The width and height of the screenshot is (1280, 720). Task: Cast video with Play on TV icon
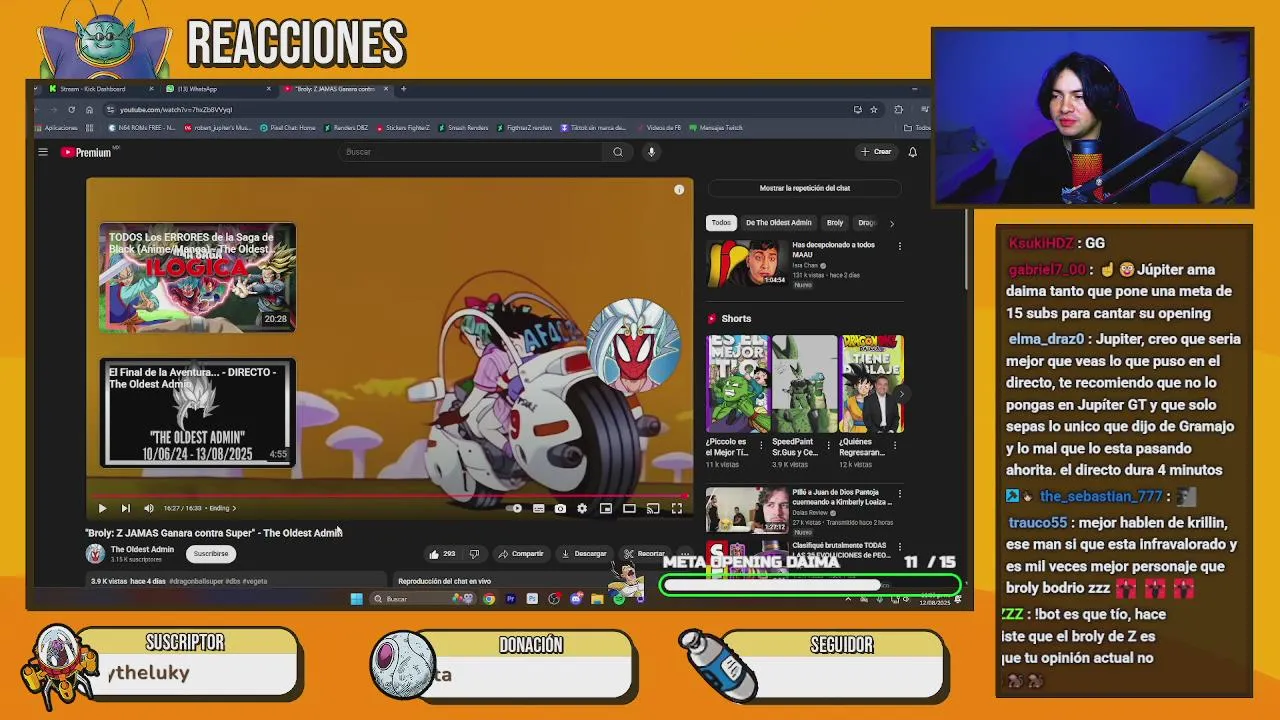[x=653, y=508]
